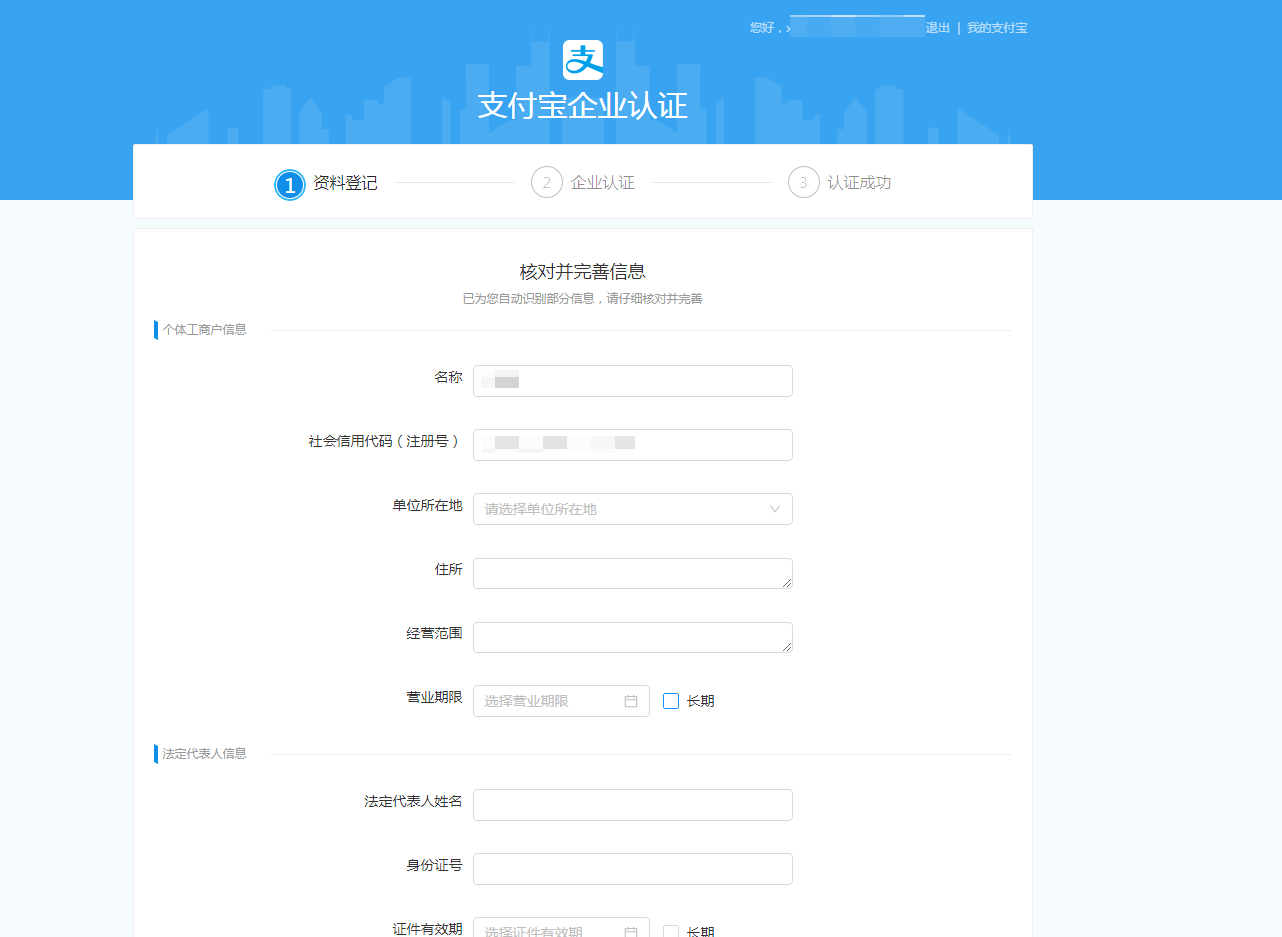Click the Alipay logo icon

(x=582, y=60)
